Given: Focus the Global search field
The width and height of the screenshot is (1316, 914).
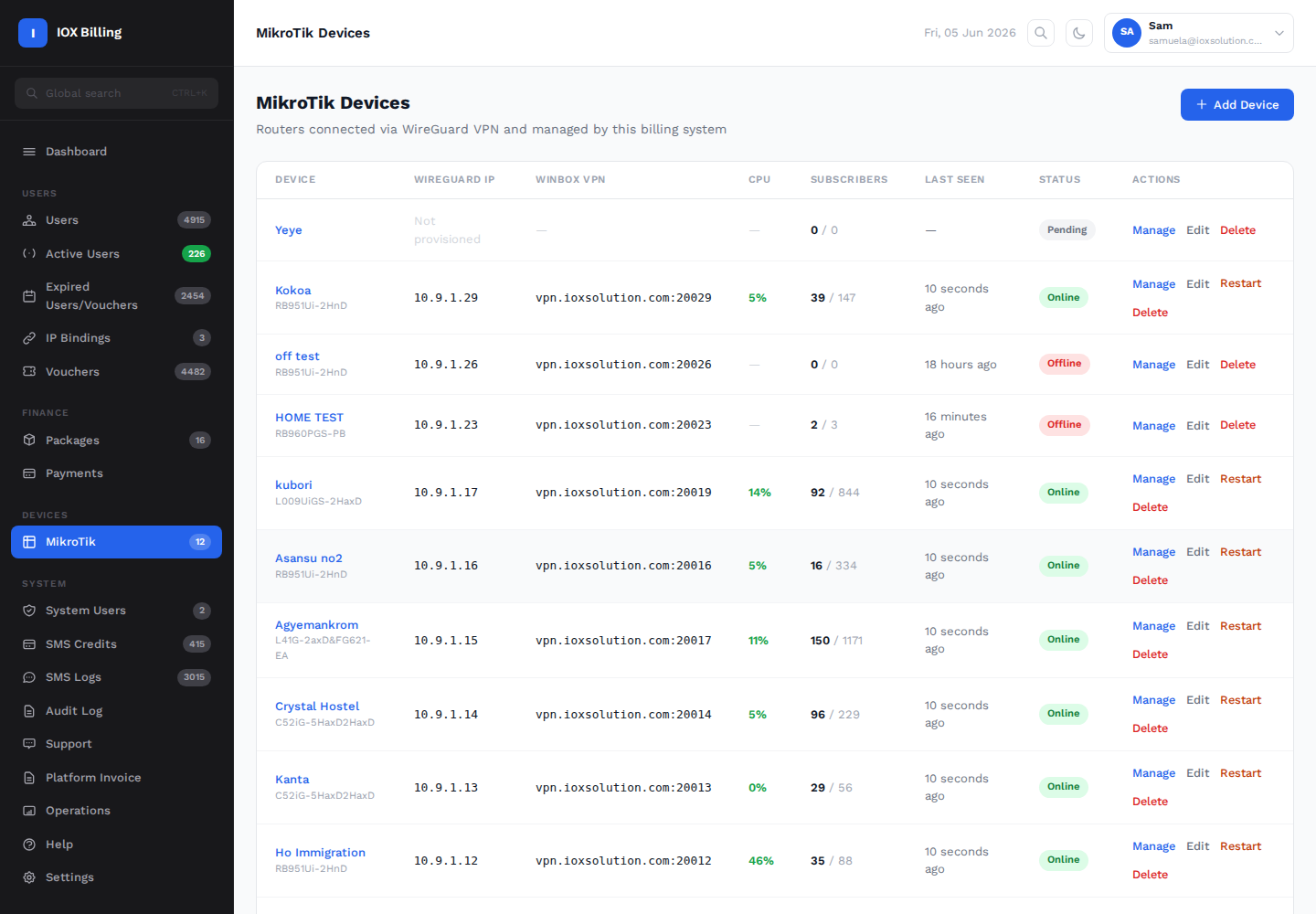Looking at the screenshot, I should click(x=117, y=93).
